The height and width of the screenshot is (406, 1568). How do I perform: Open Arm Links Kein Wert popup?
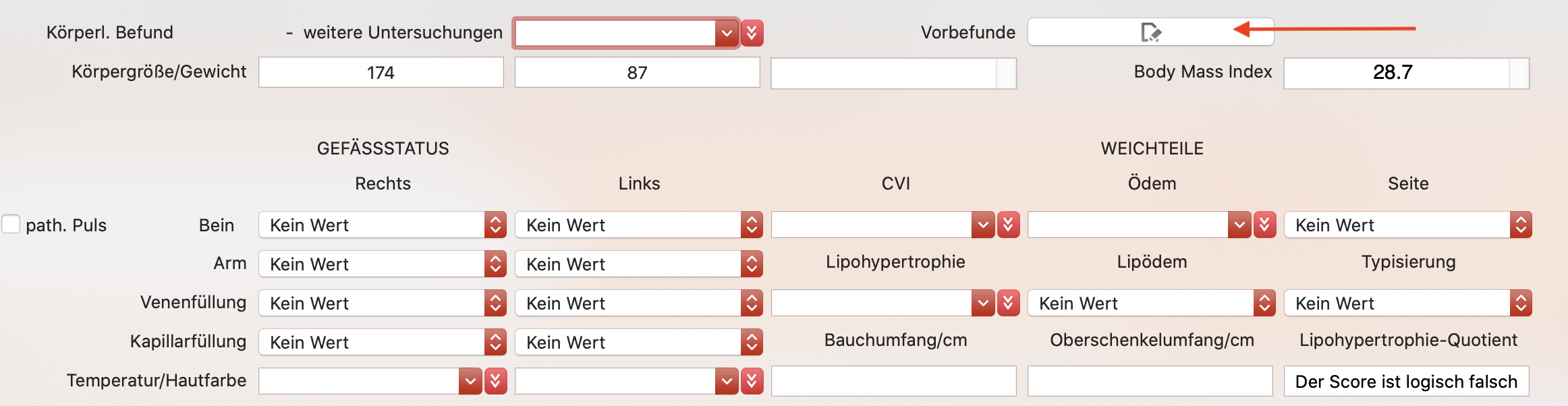pyautogui.click(x=638, y=264)
